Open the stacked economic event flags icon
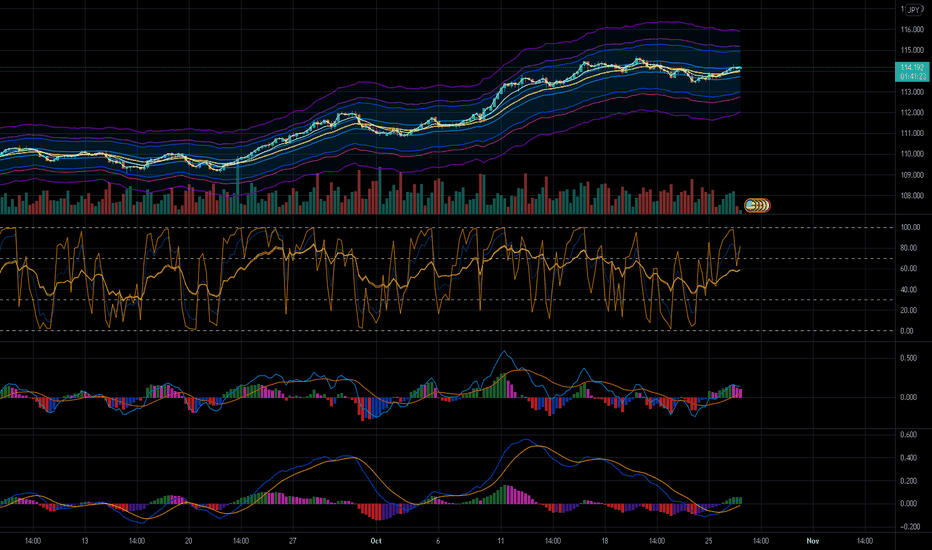The height and width of the screenshot is (550, 932). point(757,206)
